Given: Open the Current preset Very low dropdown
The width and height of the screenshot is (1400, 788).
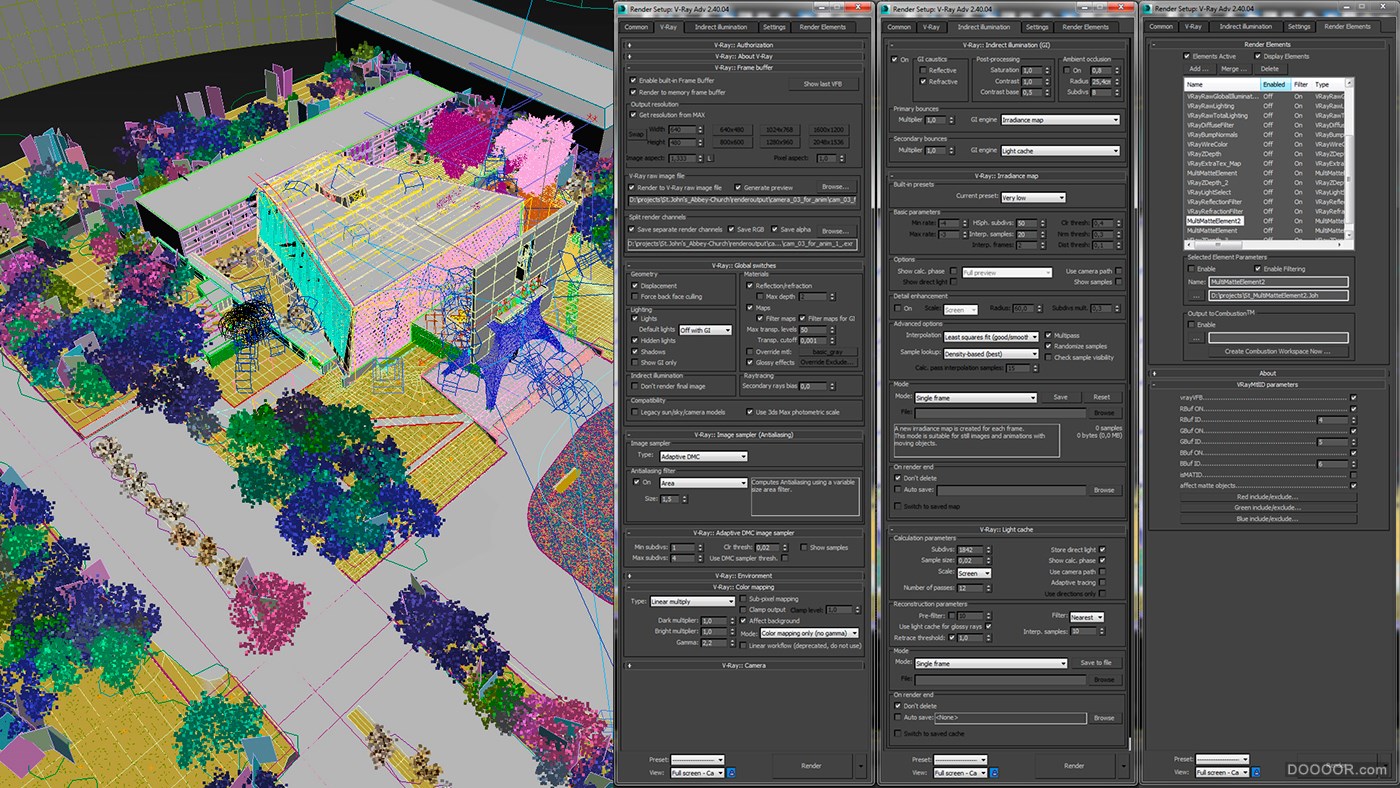Looking at the screenshot, I should [1033, 197].
